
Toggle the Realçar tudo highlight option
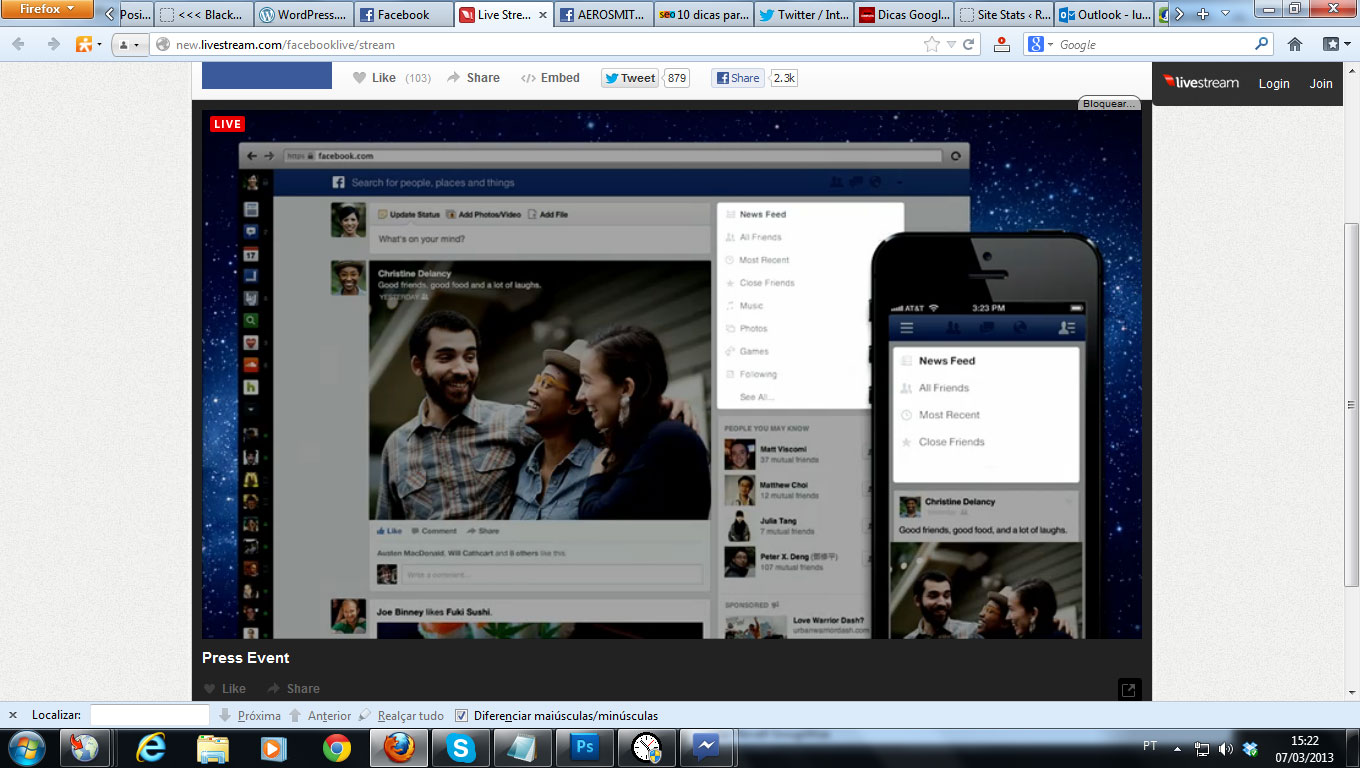click(x=401, y=715)
